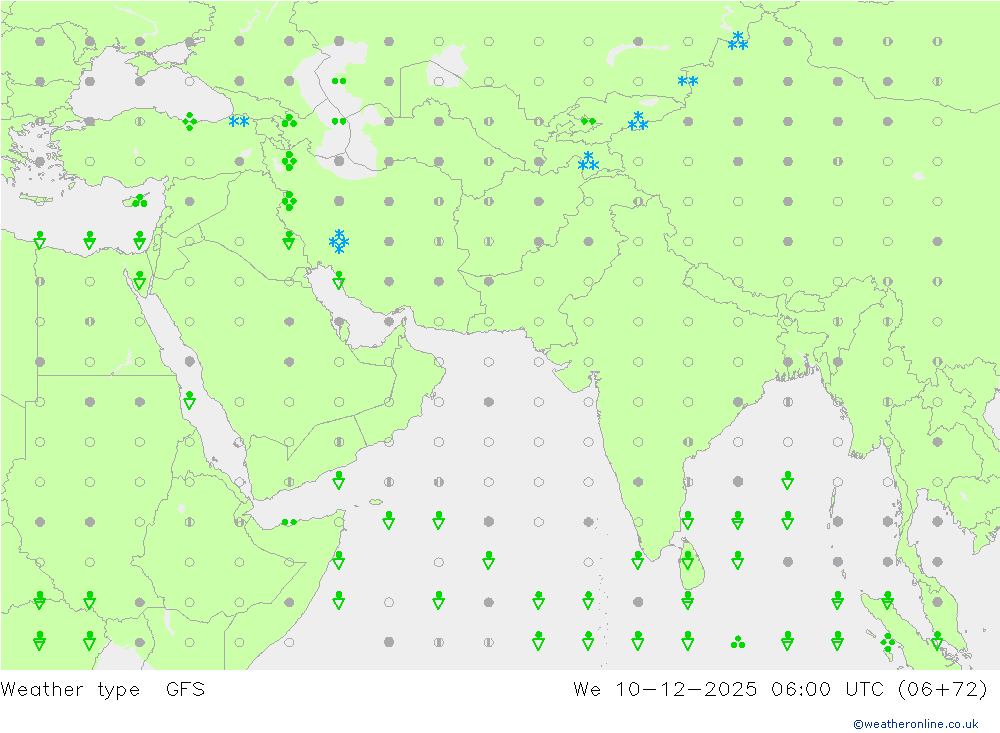Click the topmost snow symbol on the map
The height and width of the screenshot is (733, 1000).
point(738,41)
